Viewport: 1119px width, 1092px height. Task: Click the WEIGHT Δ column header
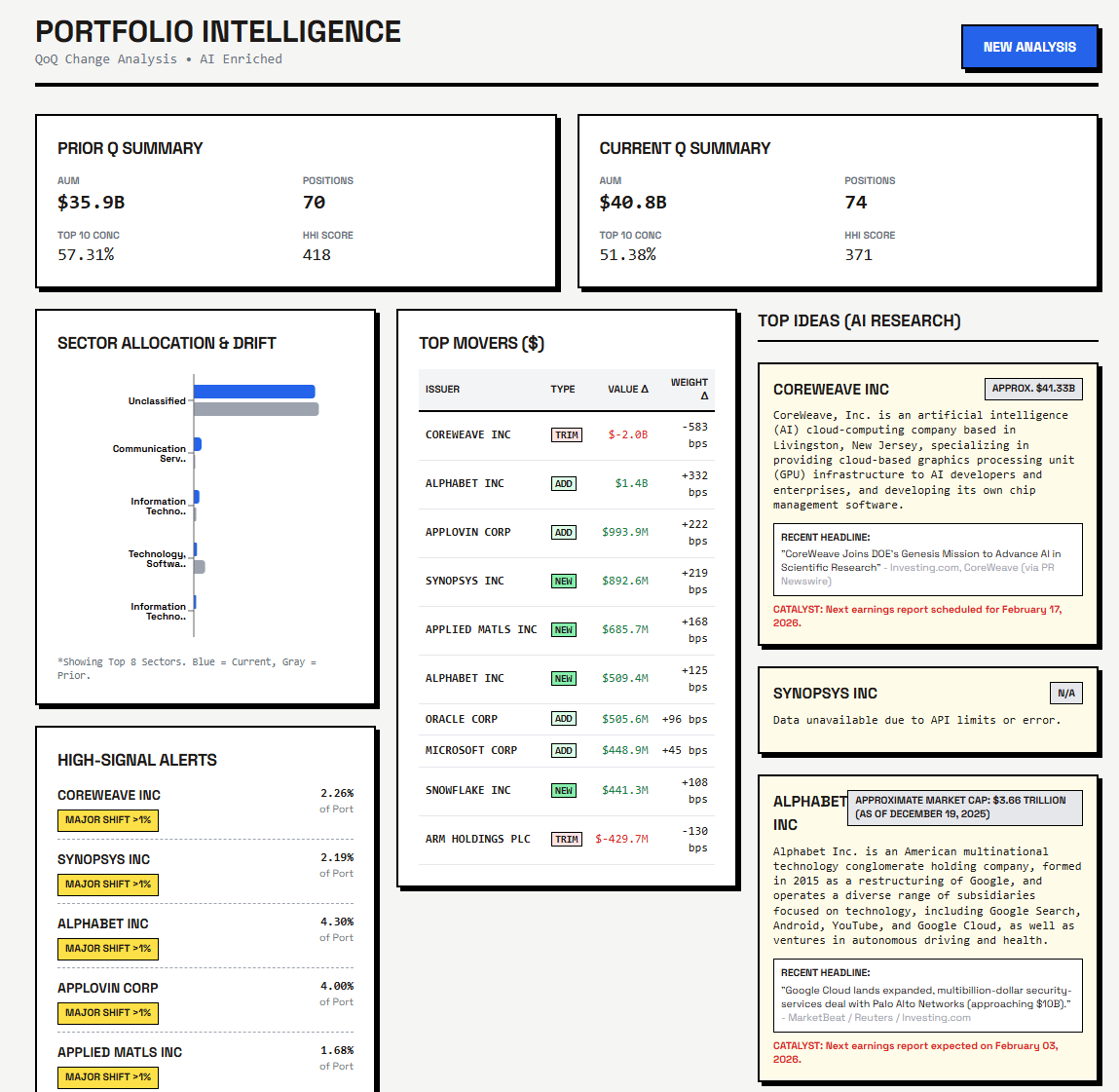pos(690,389)
